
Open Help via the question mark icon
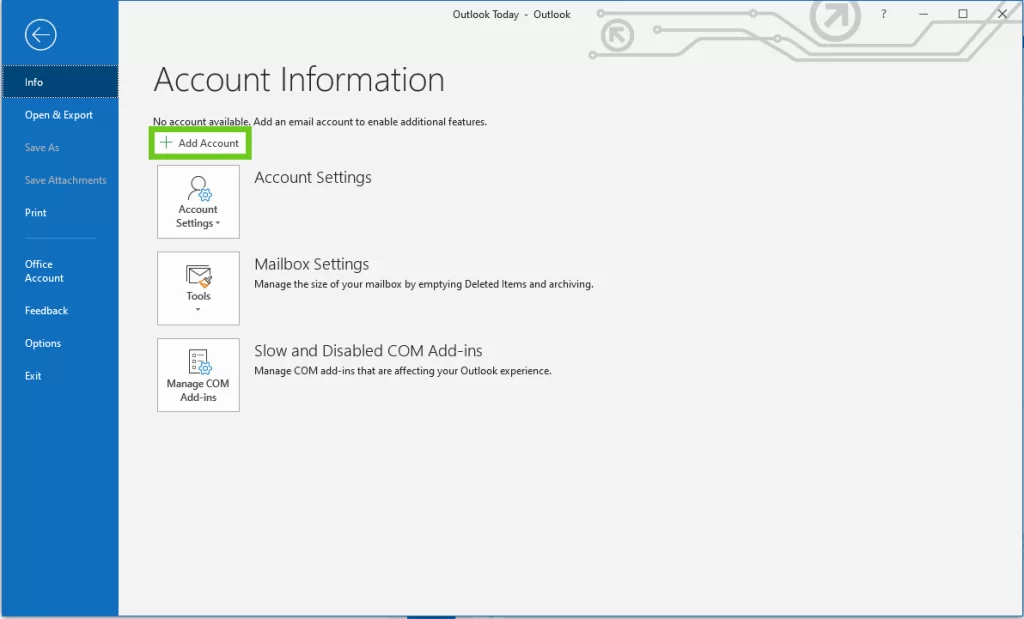click(883, 14)
